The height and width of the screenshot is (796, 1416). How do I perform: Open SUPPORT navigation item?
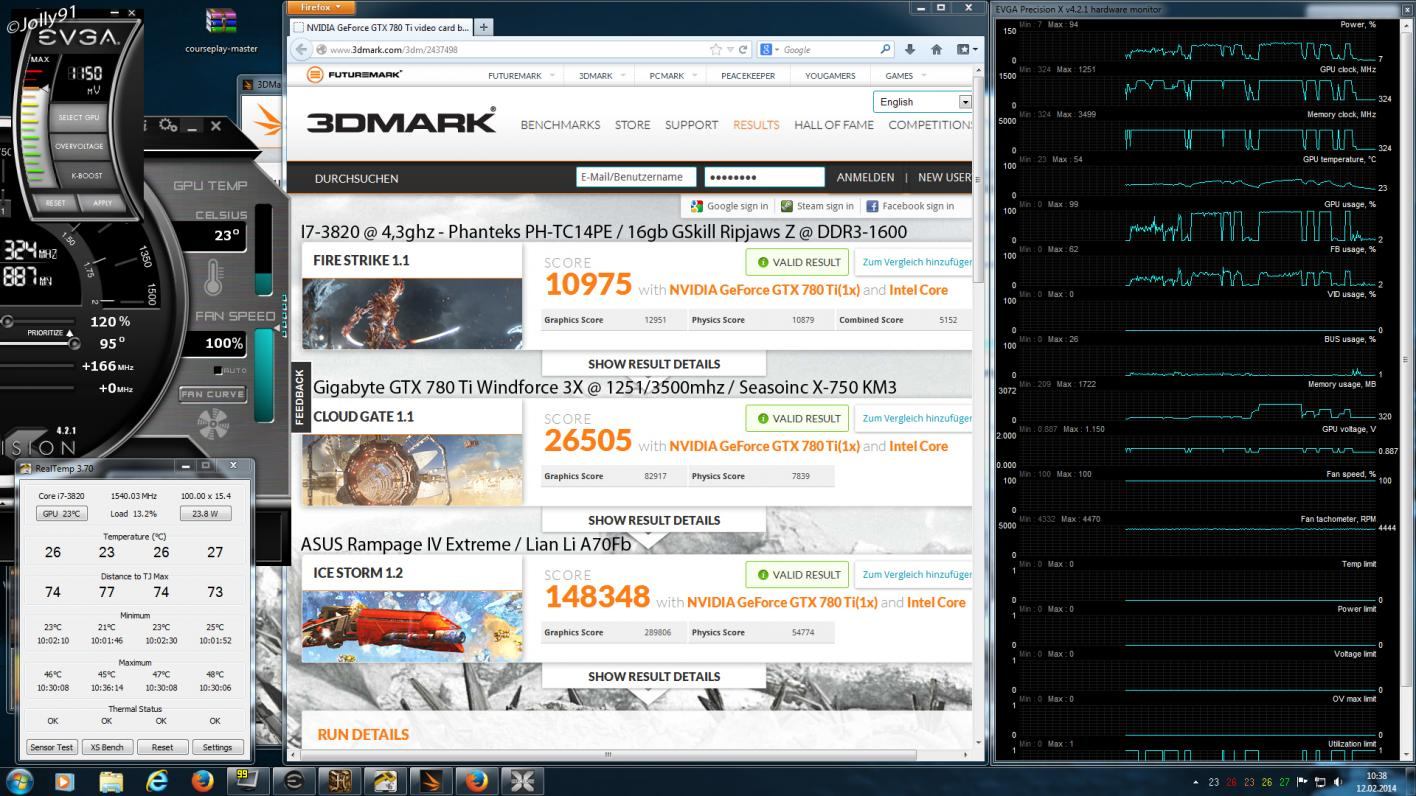(691, 125)
